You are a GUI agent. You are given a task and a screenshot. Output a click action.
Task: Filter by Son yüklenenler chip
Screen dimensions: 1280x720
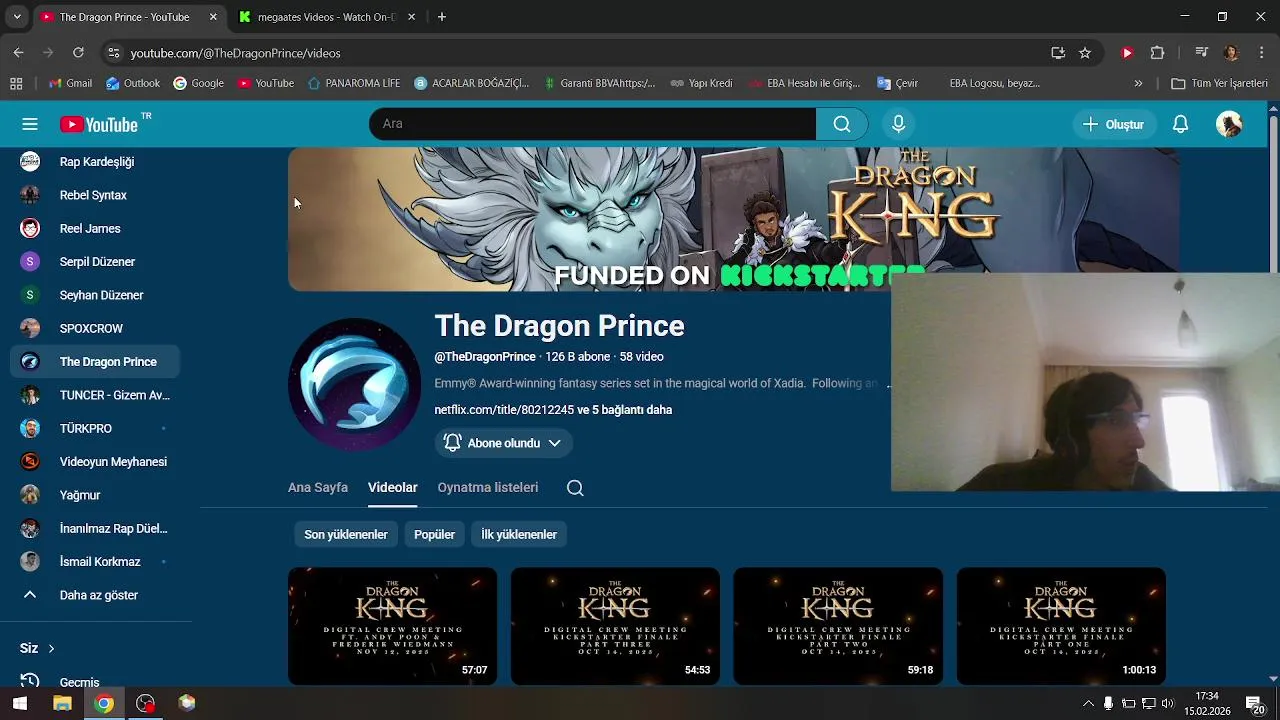[x=346, y=535]
